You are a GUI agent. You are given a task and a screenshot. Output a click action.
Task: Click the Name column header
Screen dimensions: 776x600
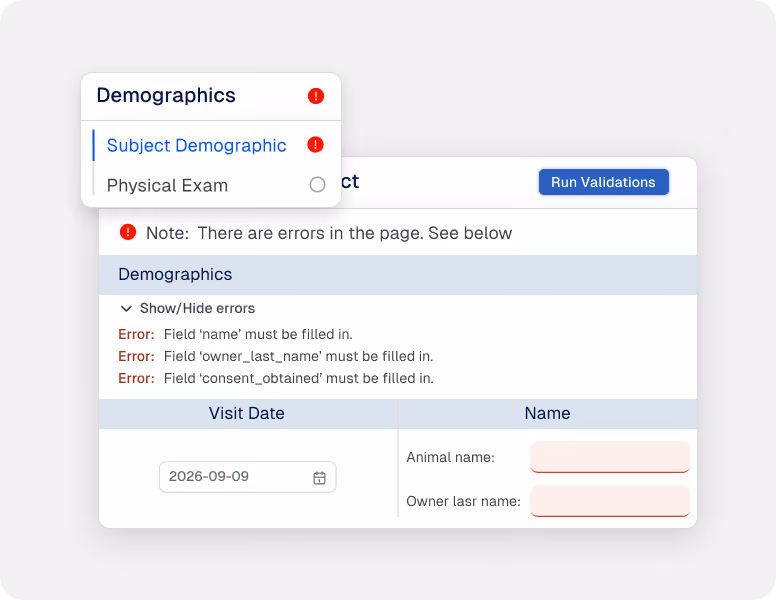547,413
